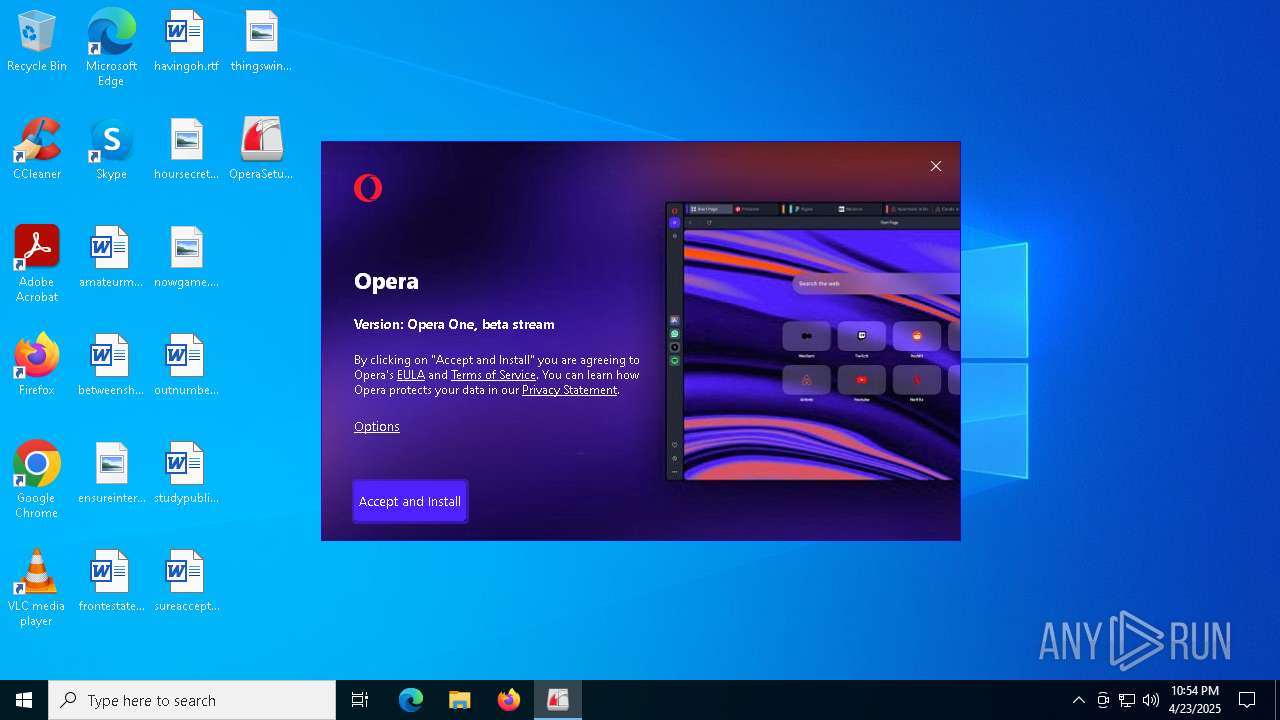Select the outnumbe... Word document icon
This screenshot has height=720, width=1280.
tap(186, 366)
